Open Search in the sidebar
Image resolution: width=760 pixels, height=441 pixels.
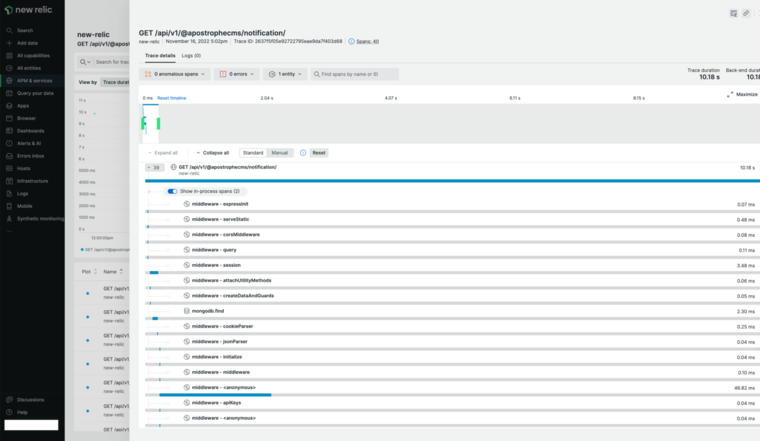(x=25, y=31)
